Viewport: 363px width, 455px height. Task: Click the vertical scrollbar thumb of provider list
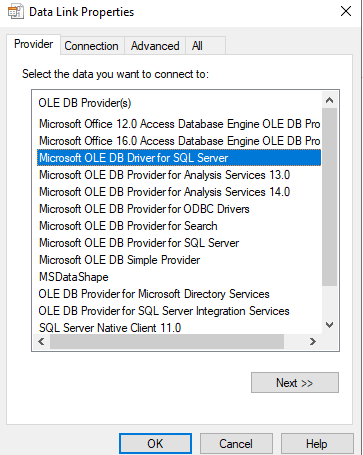point(329,197)
